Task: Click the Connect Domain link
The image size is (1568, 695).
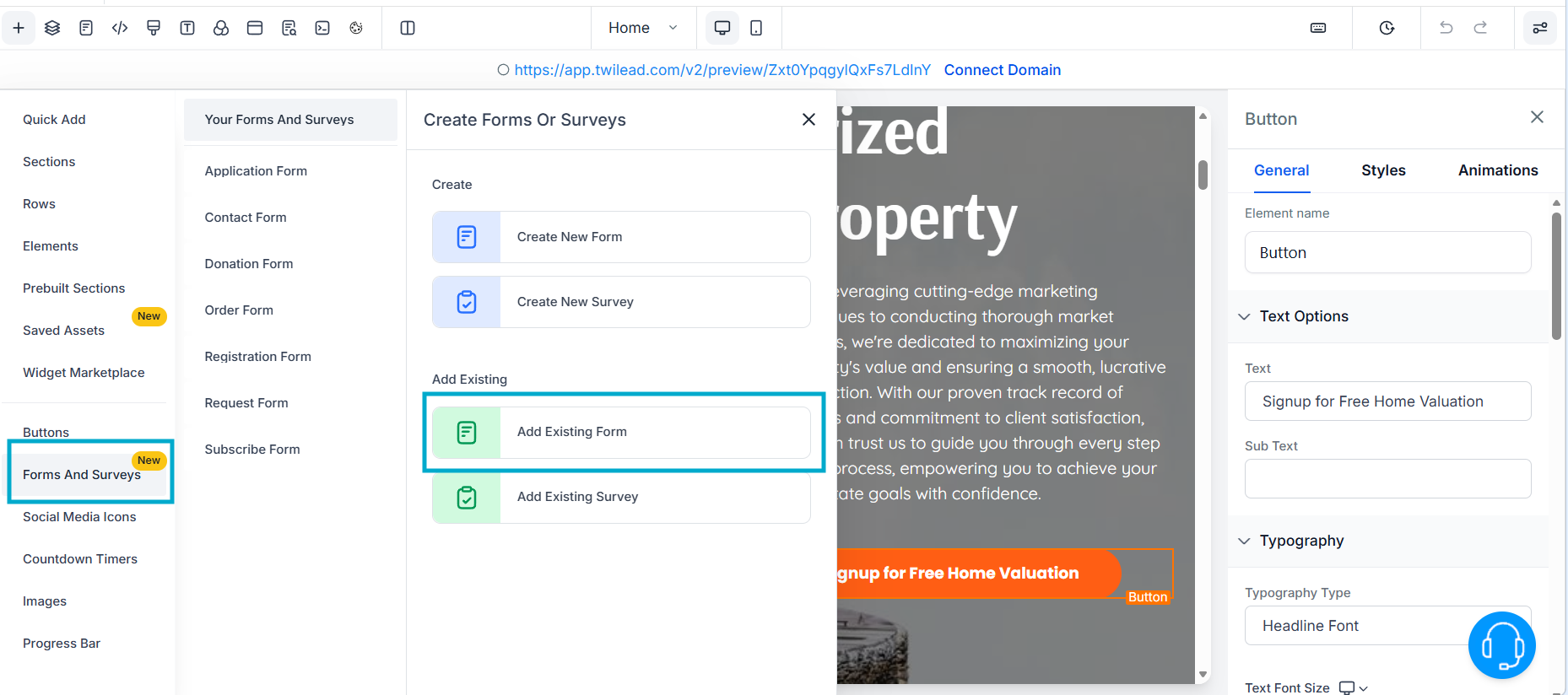Action: 1002,70
